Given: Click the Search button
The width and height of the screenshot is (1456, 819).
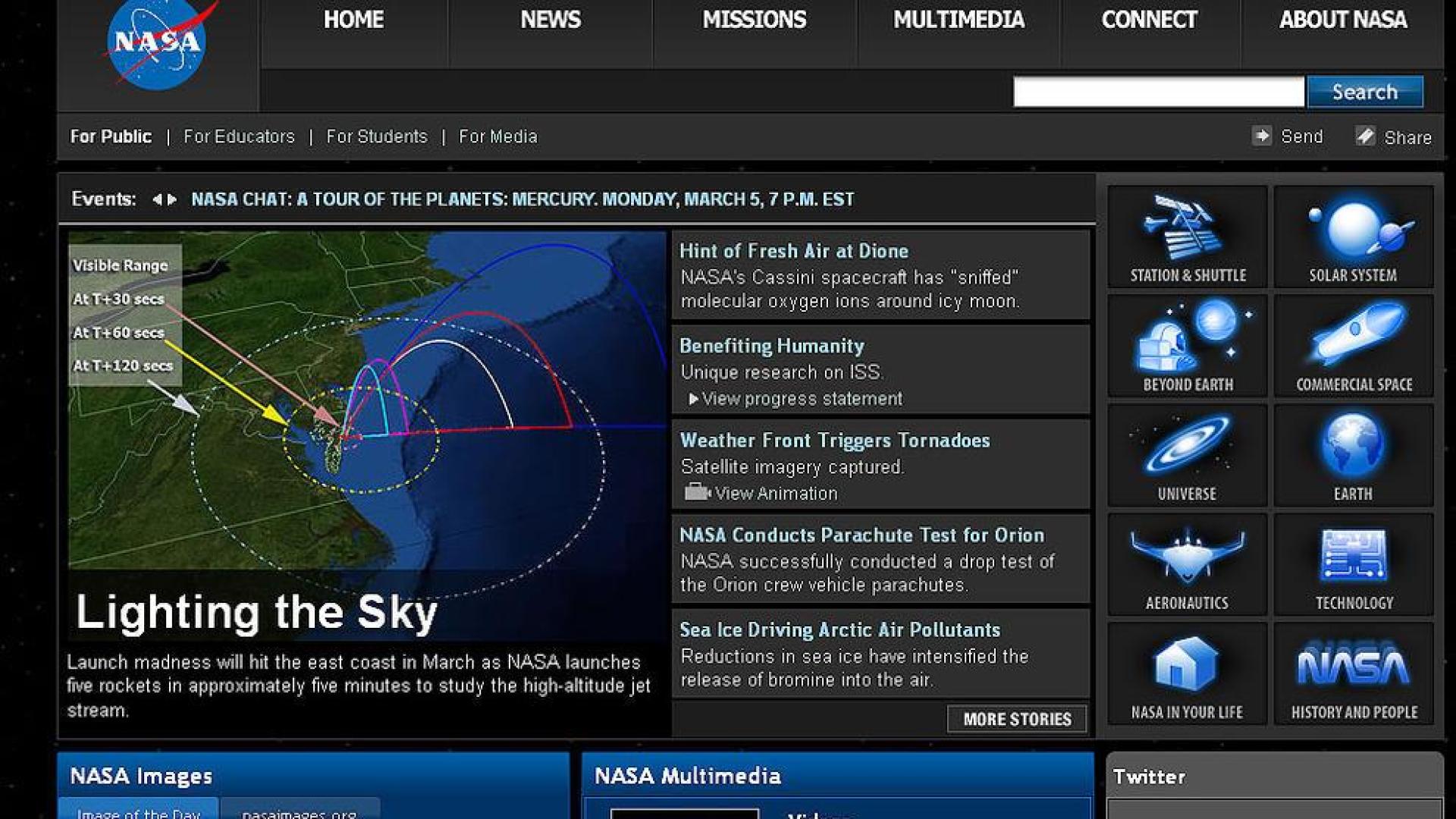Looking at the screenshot, I should (x=1365, y=92).
